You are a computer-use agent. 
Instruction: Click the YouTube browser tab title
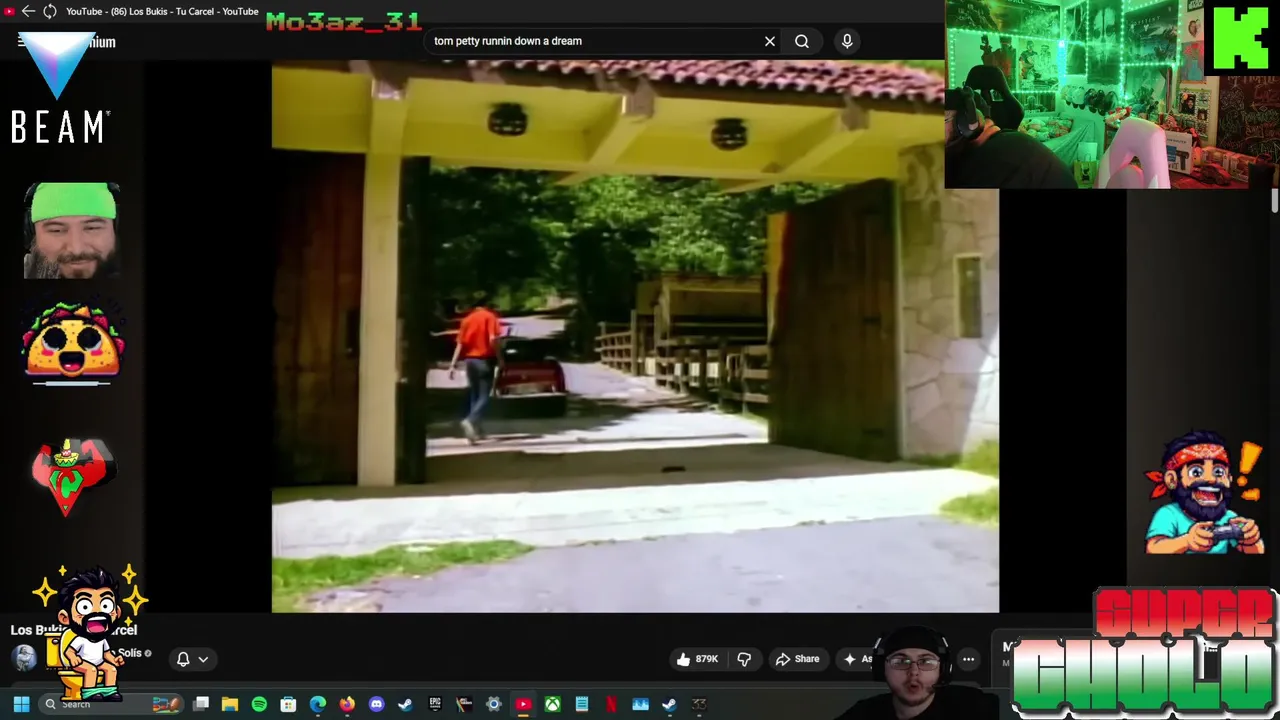[x=162, y=12]
